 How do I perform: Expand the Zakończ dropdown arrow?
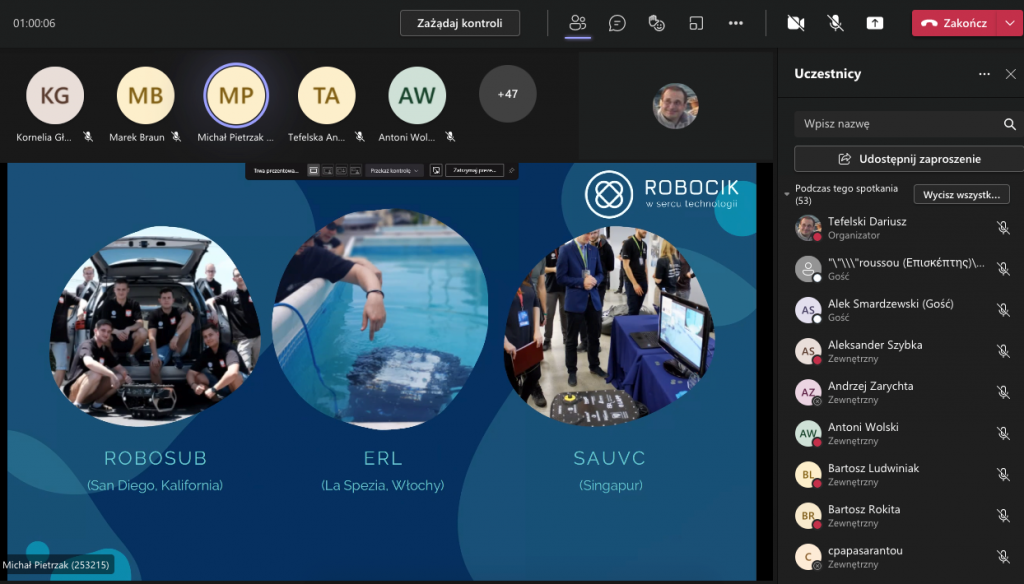1010,23
